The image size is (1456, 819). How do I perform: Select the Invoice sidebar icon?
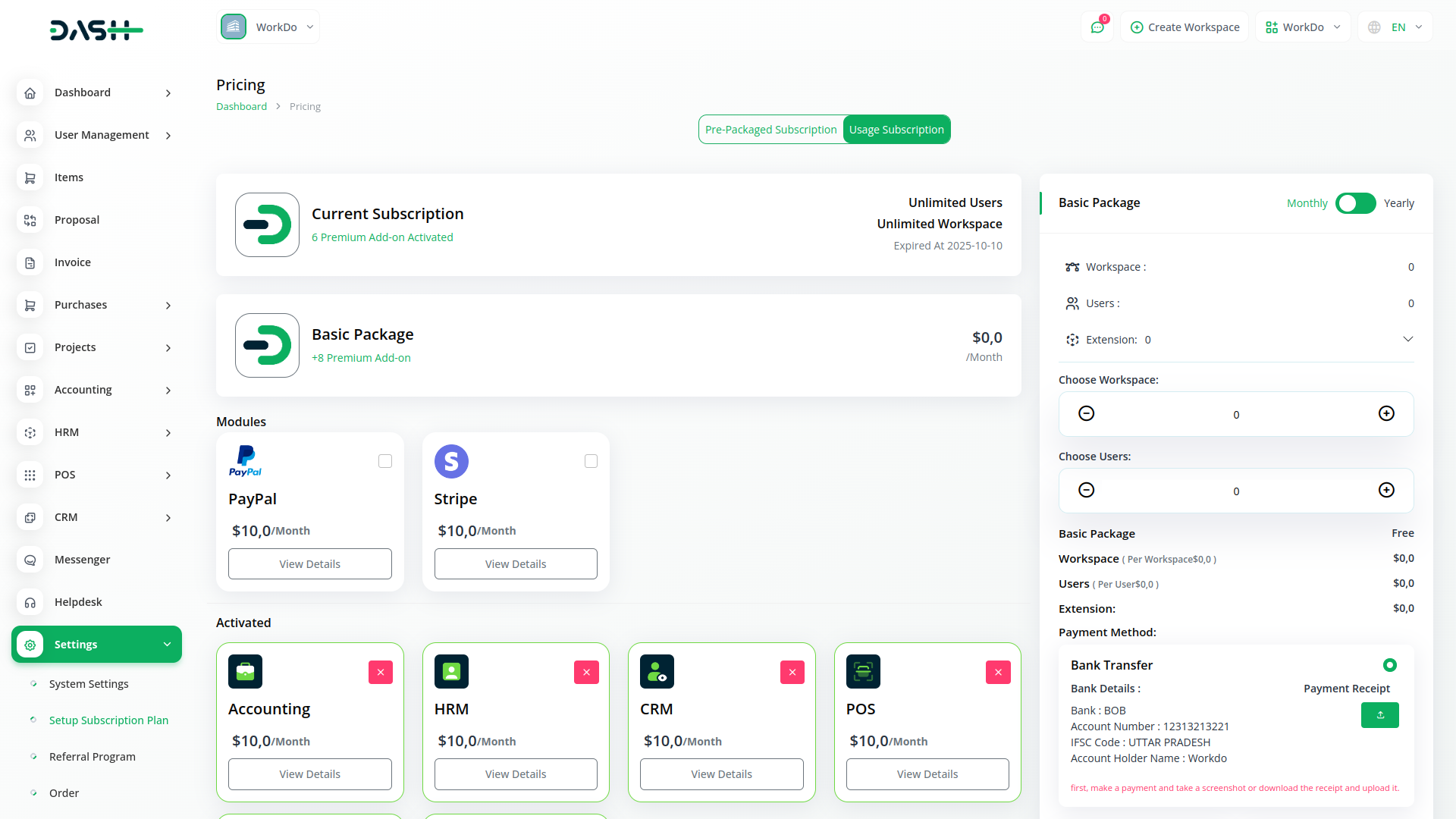(30, 262)
